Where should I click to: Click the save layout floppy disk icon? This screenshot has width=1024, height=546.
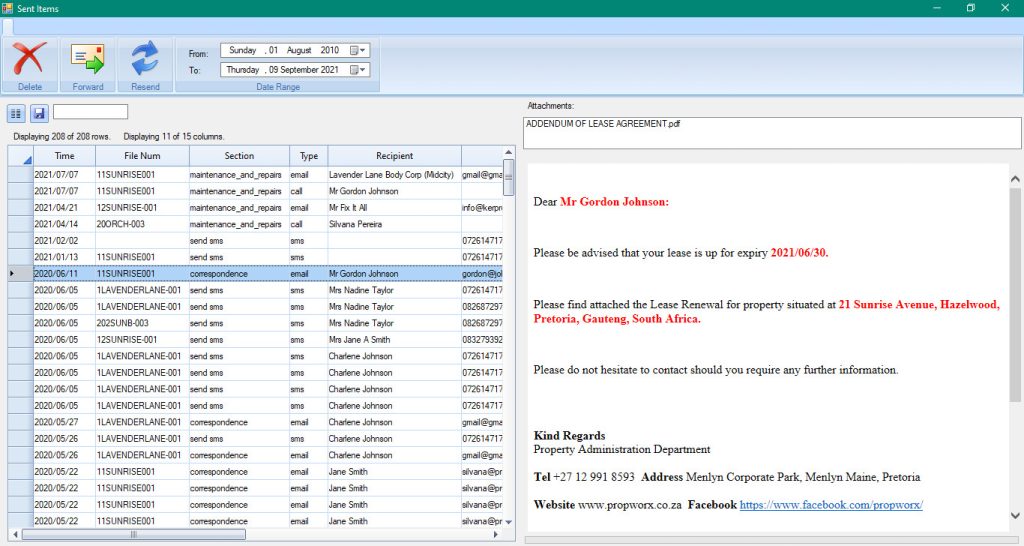[x=39, y=113]
